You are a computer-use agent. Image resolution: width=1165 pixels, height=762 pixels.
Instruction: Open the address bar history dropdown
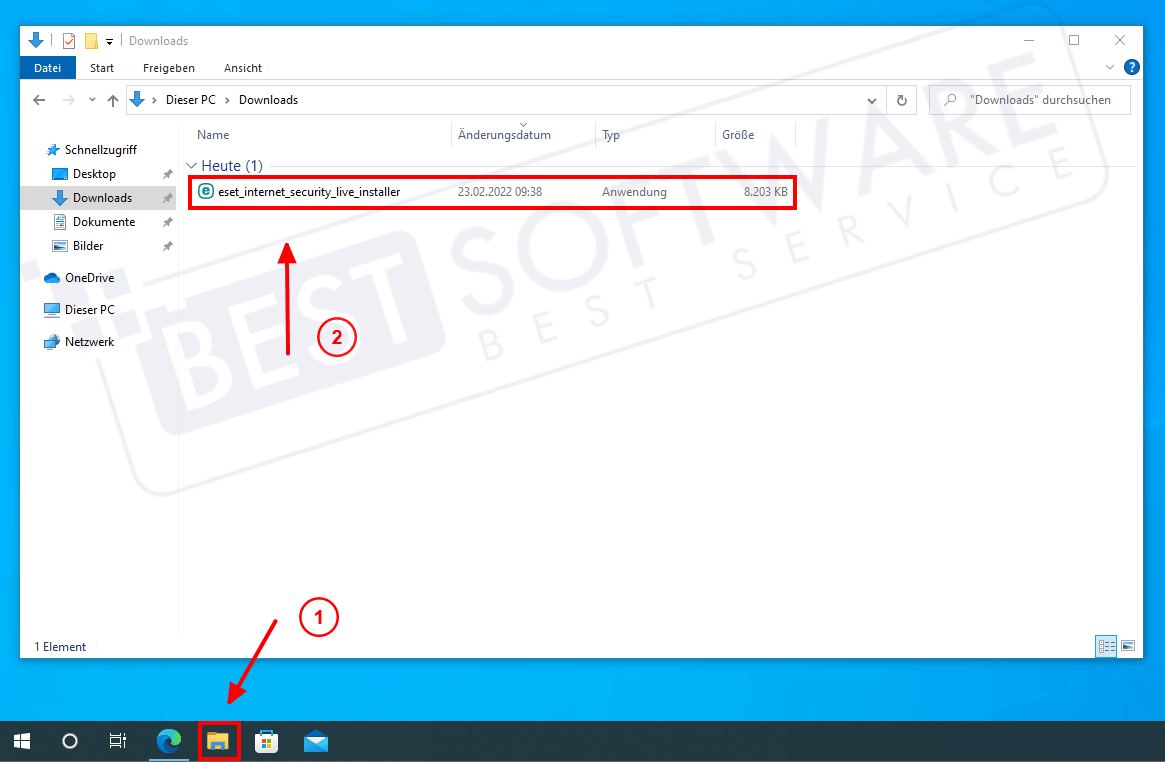[871, 99]
